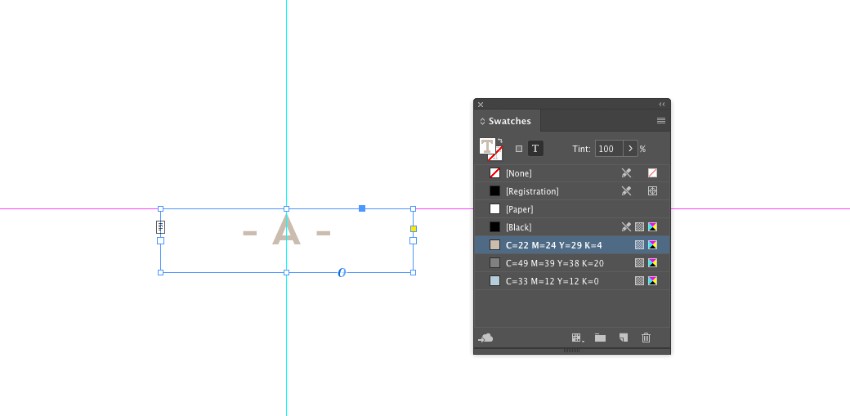This screenshot has width=850, height=416.
Task: Click CMYK mode icon on C=33 row
Action: [x=652, y=281]
